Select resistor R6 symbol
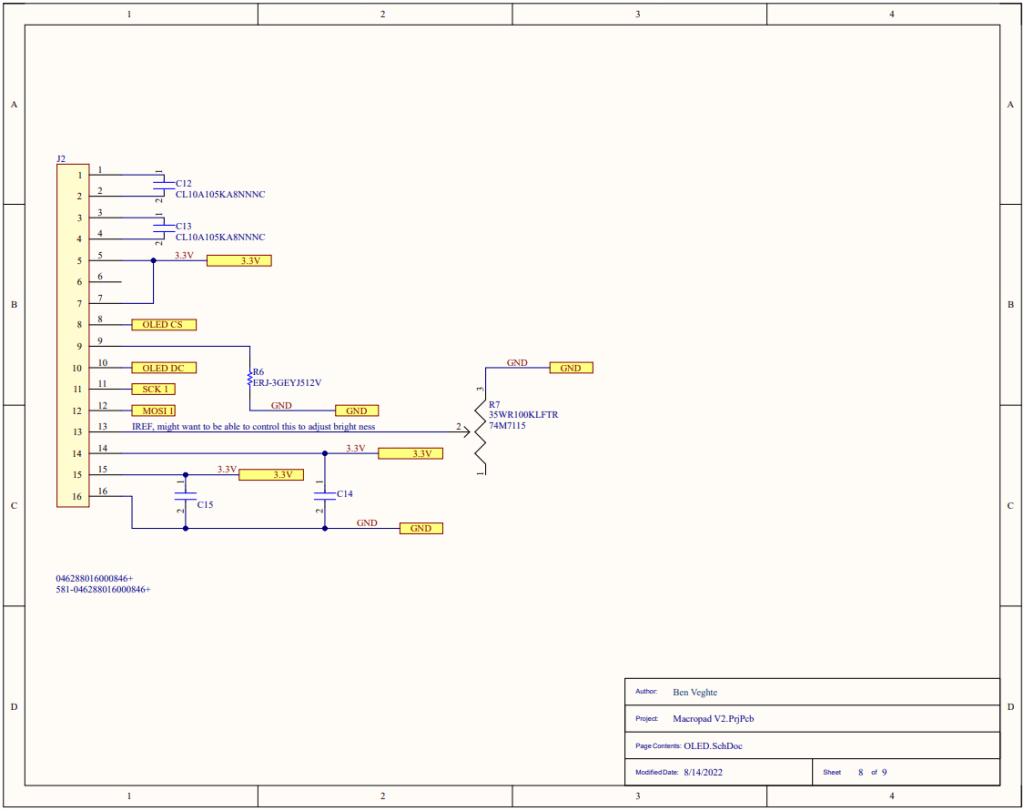The height and width of the screenshot is (811, 1024). point(249,378)
